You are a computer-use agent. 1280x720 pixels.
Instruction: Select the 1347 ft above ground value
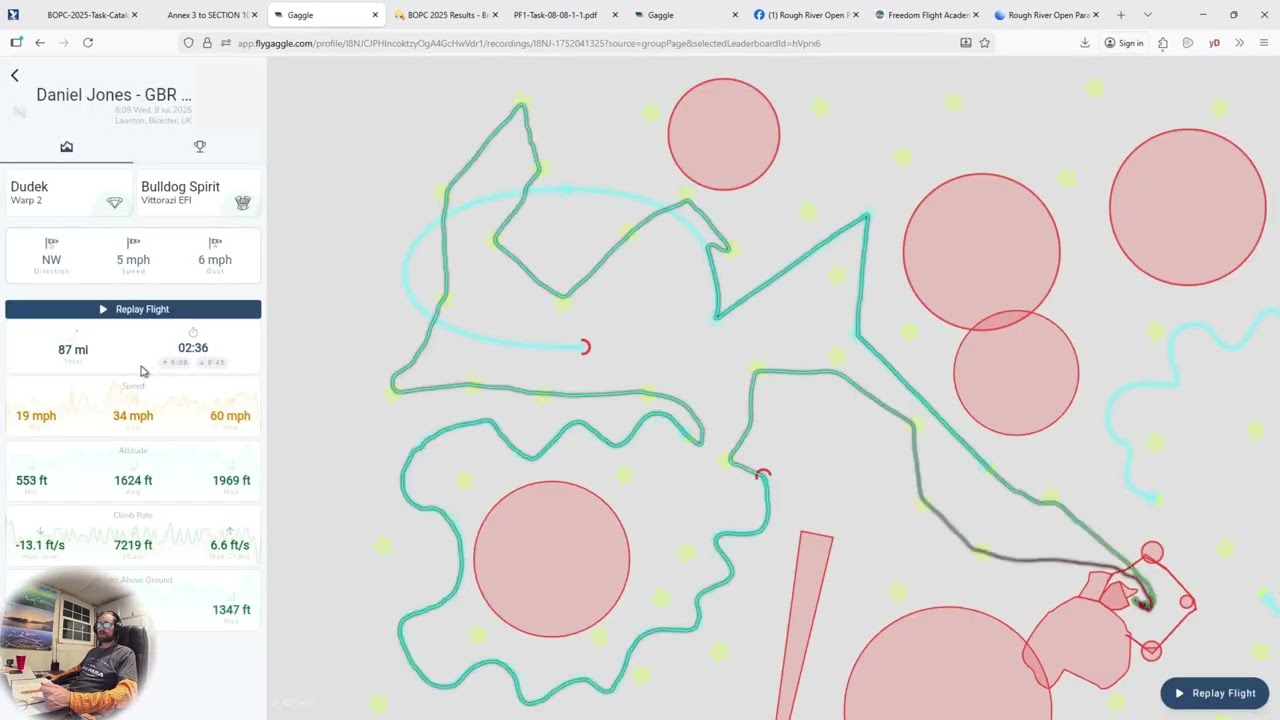point(231,610)
